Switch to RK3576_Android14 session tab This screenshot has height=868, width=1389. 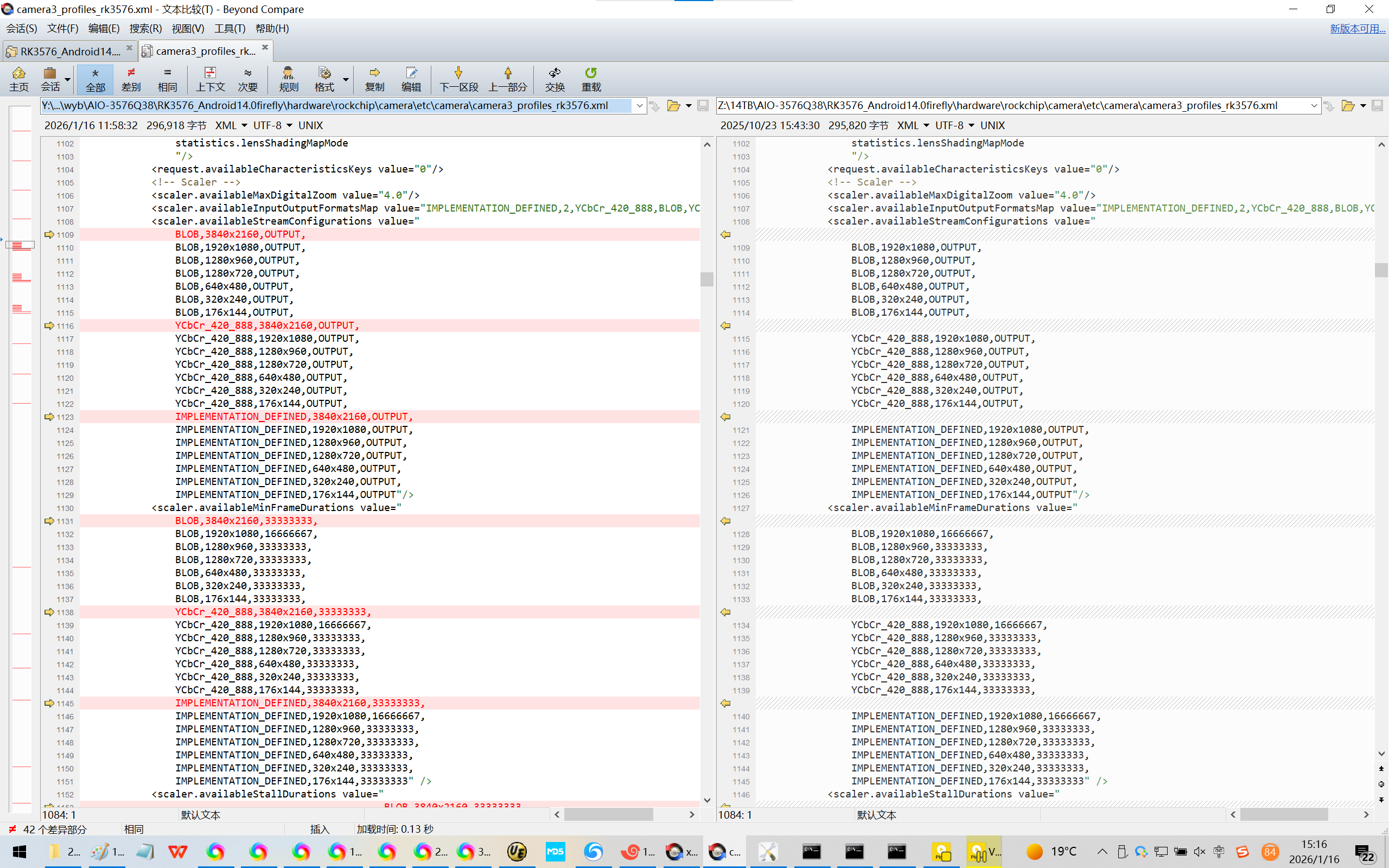click(x=69, y=51)
